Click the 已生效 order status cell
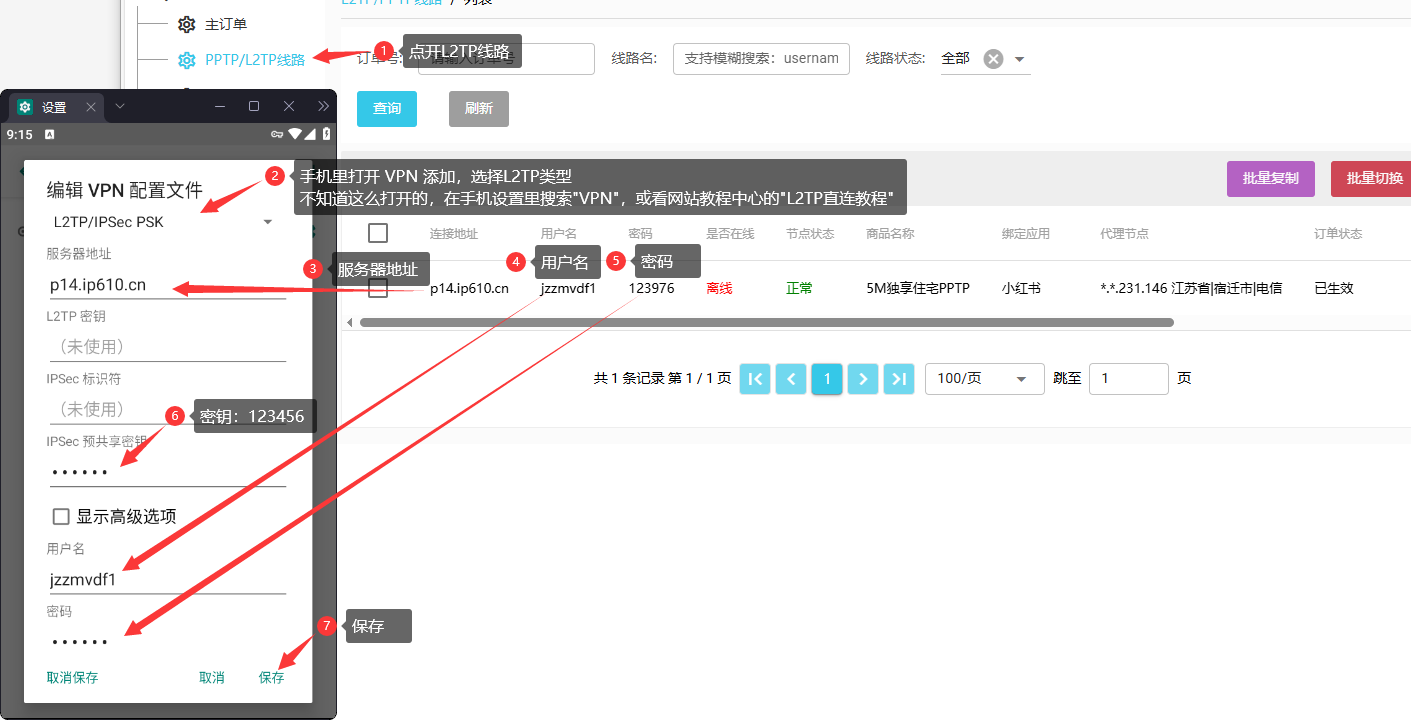Image resolution: width=1411 pixels, height=720 pixels. tap(1334, 288)
